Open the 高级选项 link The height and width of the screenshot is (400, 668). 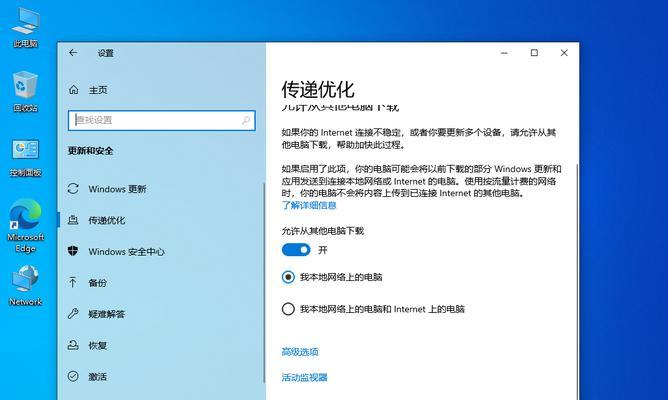(300, 352)
